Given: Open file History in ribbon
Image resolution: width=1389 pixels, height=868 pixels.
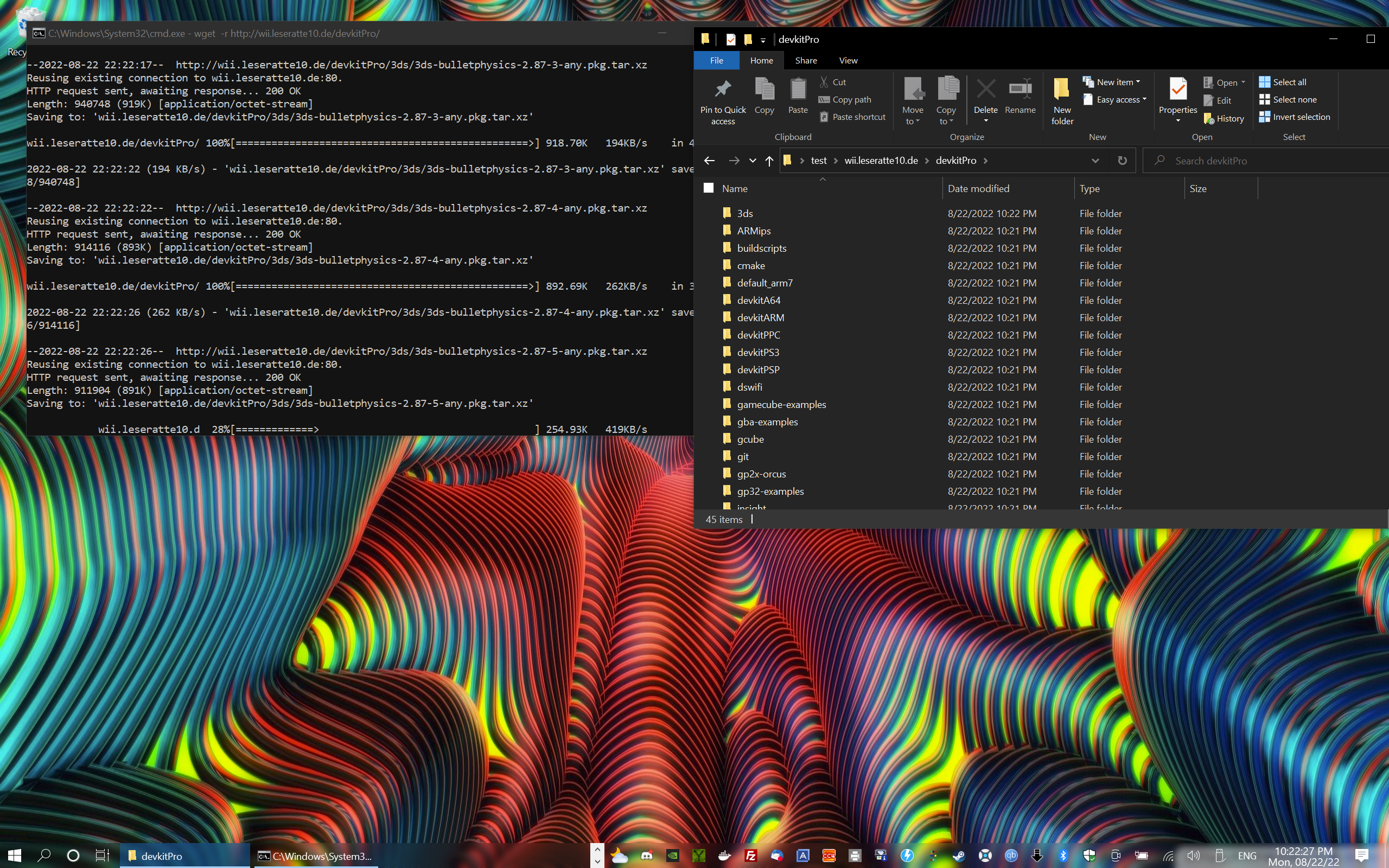Looking at the screenshot, I should (1224, 118).
